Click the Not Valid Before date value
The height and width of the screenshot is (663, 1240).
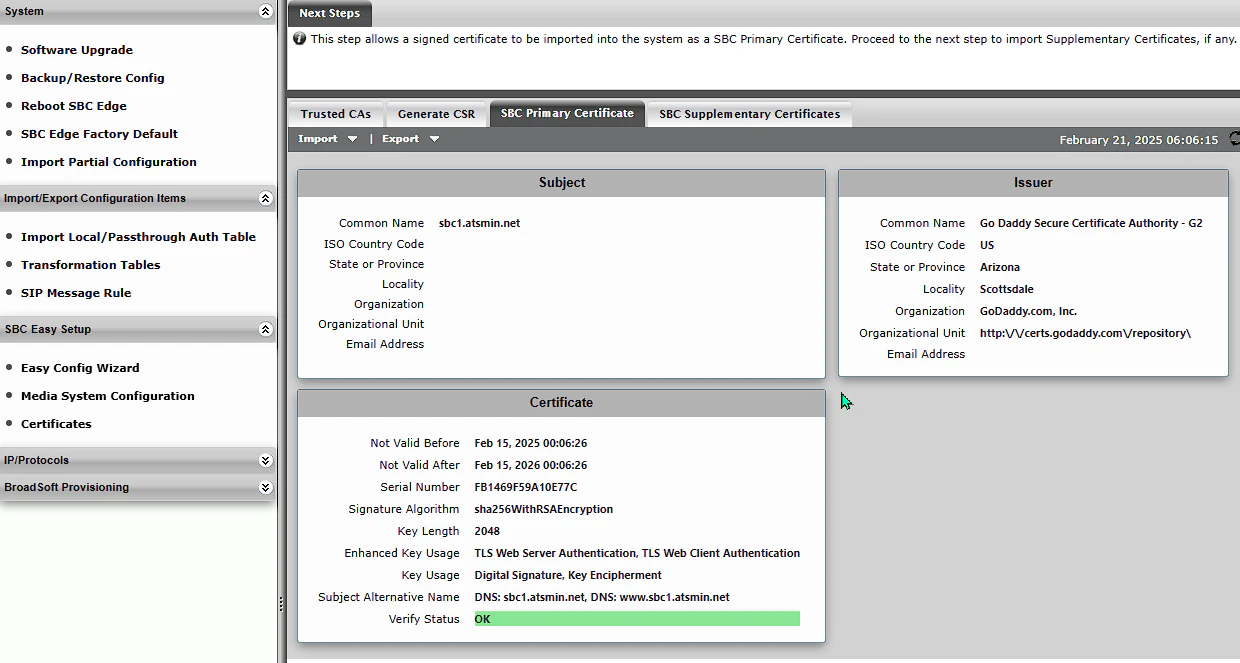click(x=531, y=443)
